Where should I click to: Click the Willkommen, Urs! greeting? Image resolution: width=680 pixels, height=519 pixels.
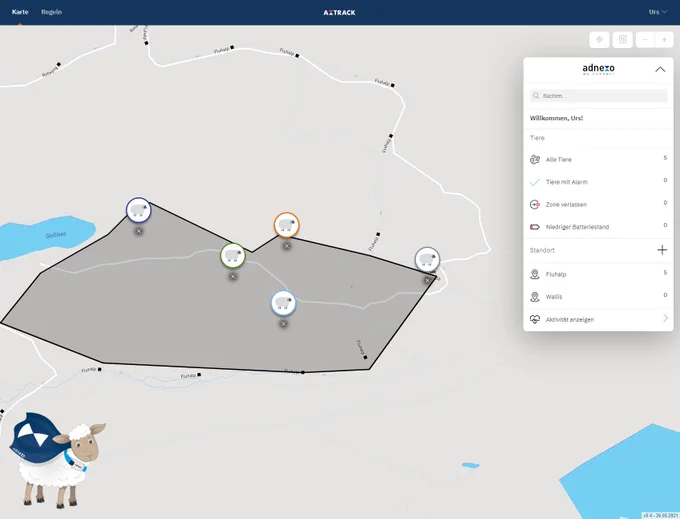pos(556,118)
